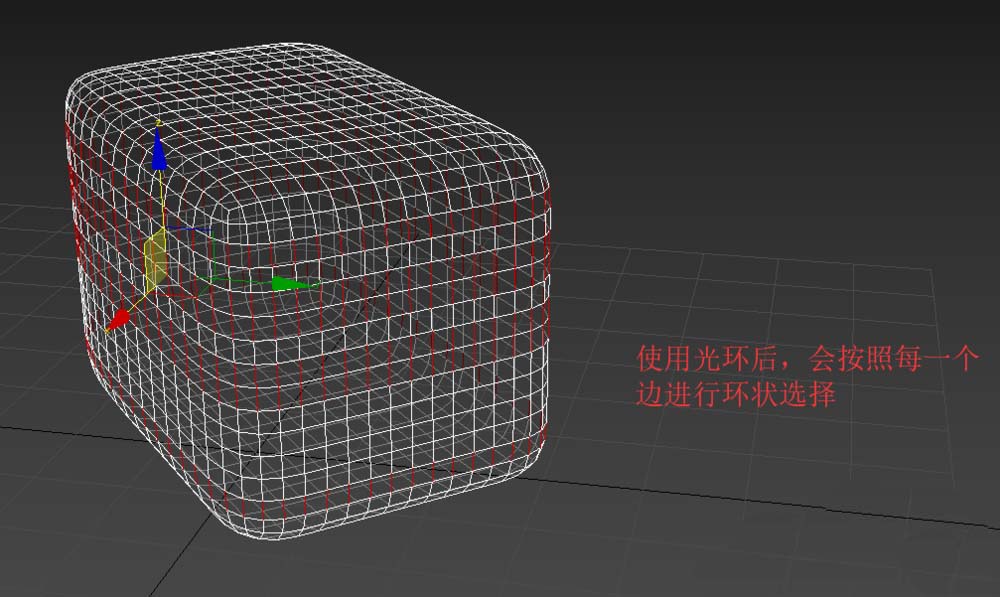Click the blue Z-axis arrow of the gizmo
1000x597 pixels.
coord(159,151)
